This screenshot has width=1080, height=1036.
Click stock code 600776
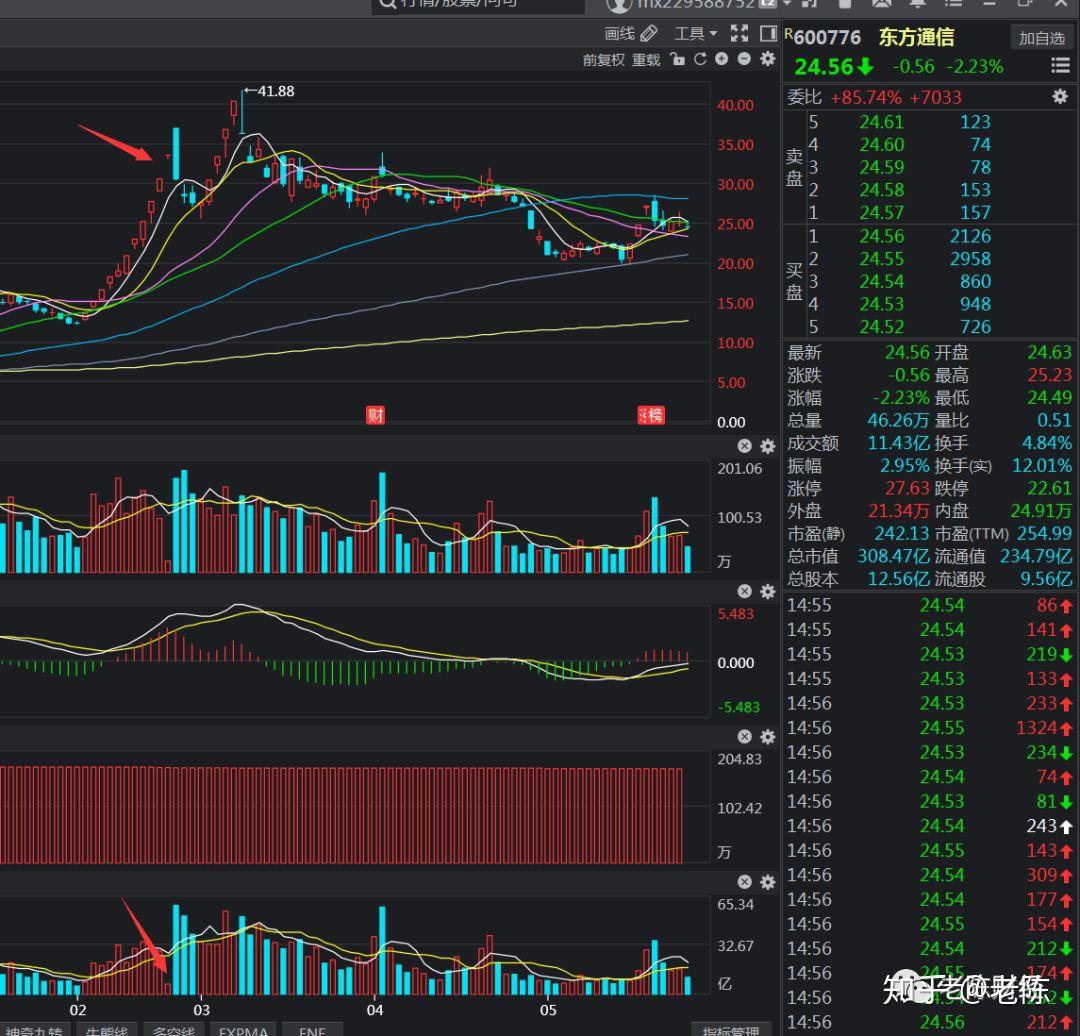point(827,37)
